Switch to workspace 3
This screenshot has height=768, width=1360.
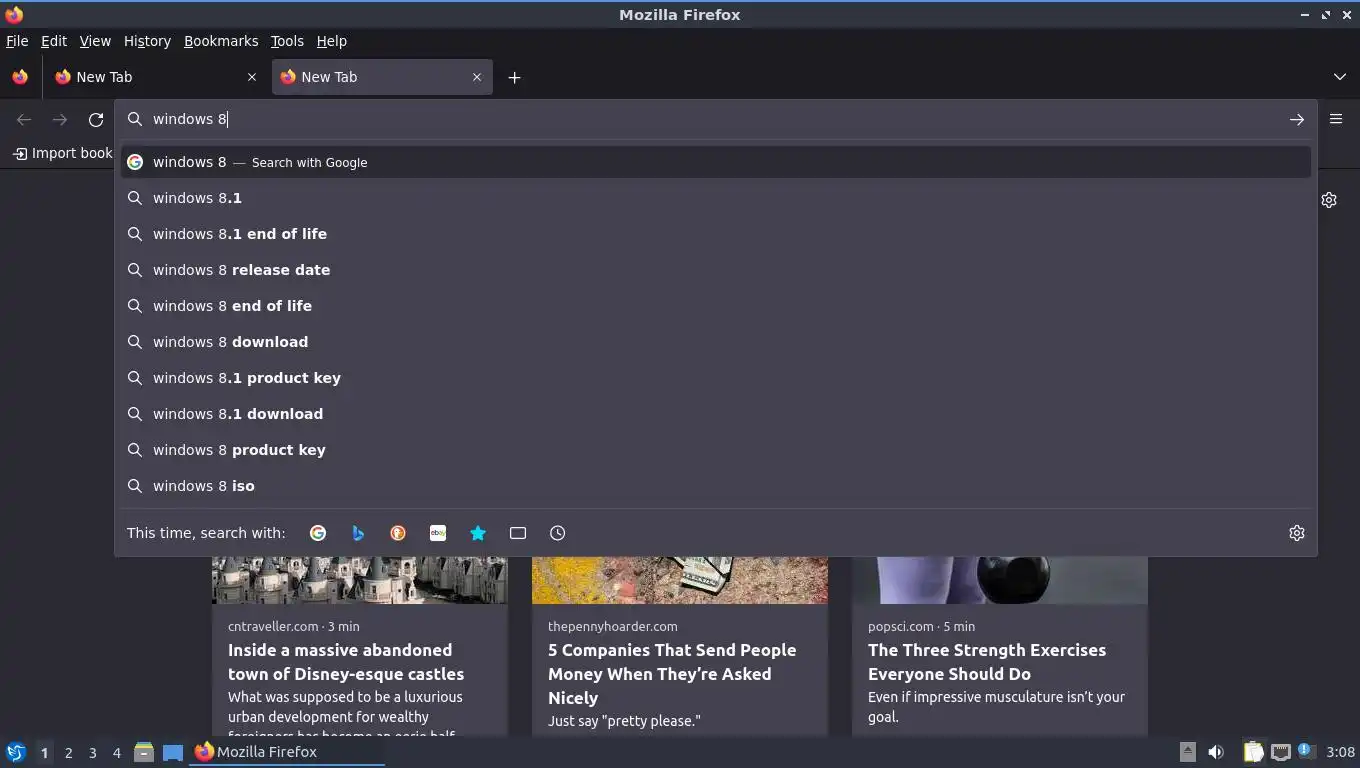[x=93, y=753]
